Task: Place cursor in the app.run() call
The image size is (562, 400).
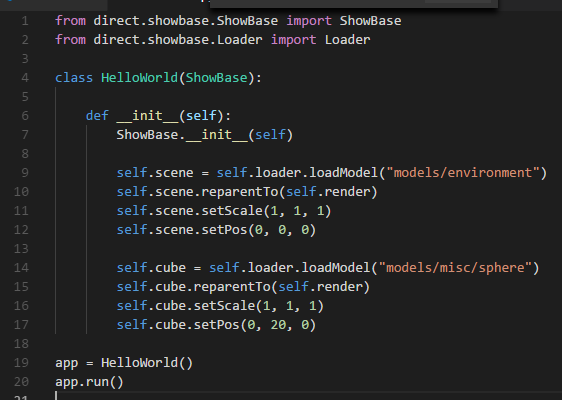Action: click(89, 382)
